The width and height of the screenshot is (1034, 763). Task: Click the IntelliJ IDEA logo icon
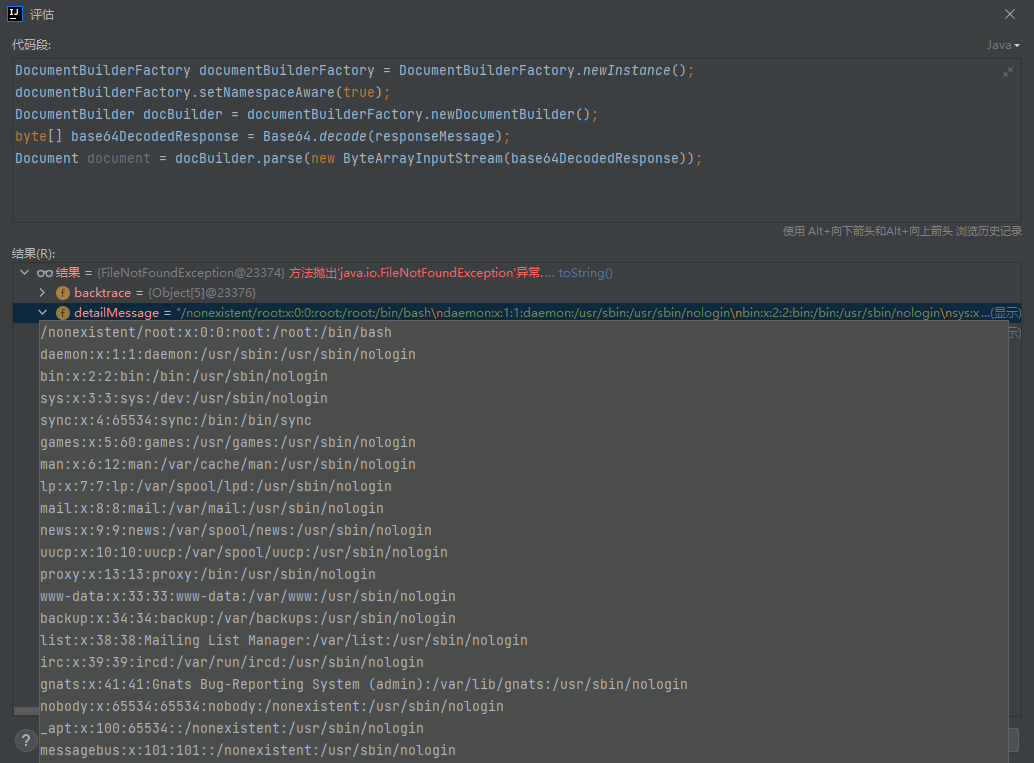pos(15,14)
